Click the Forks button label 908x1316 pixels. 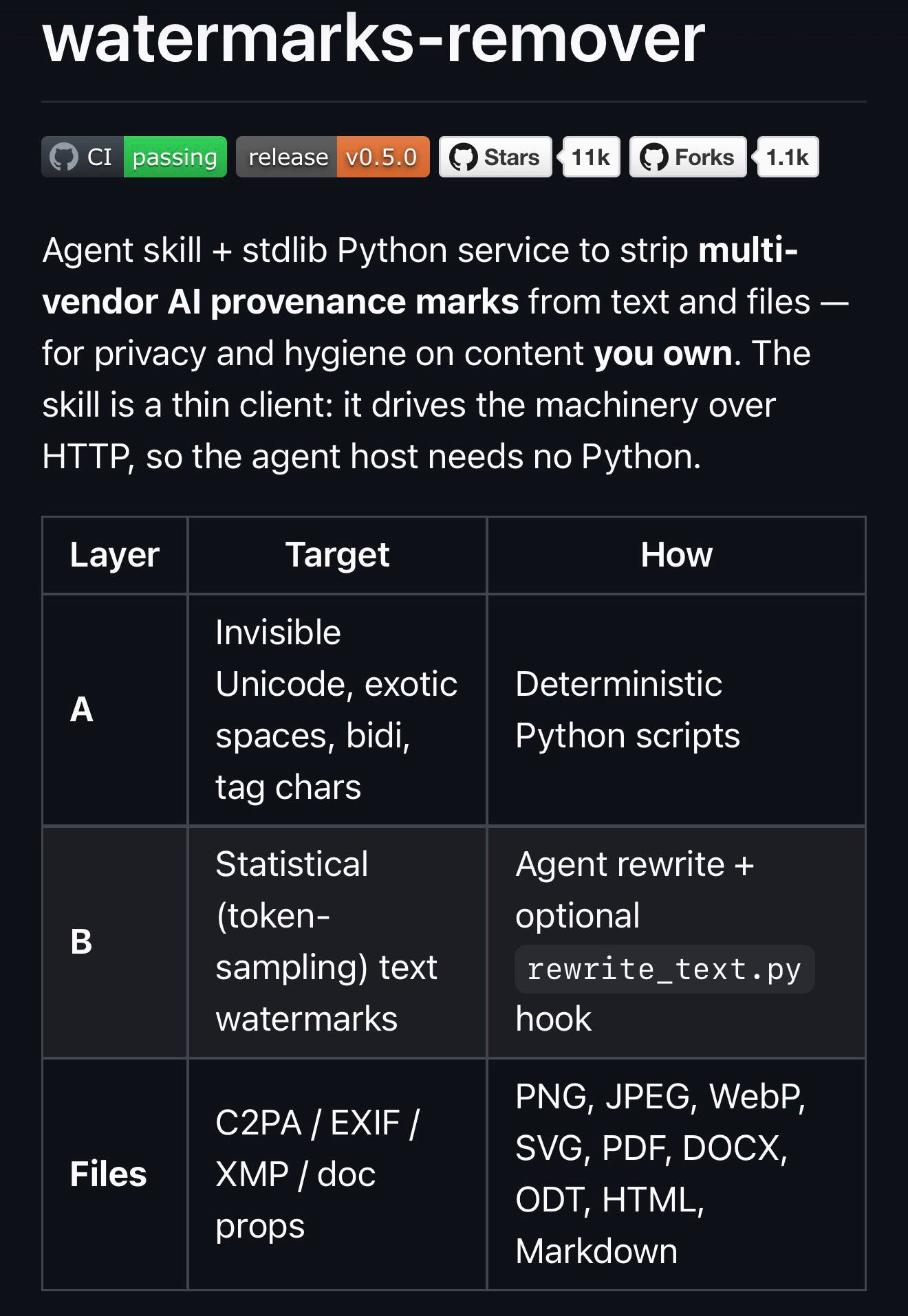(x=704, y=157)
